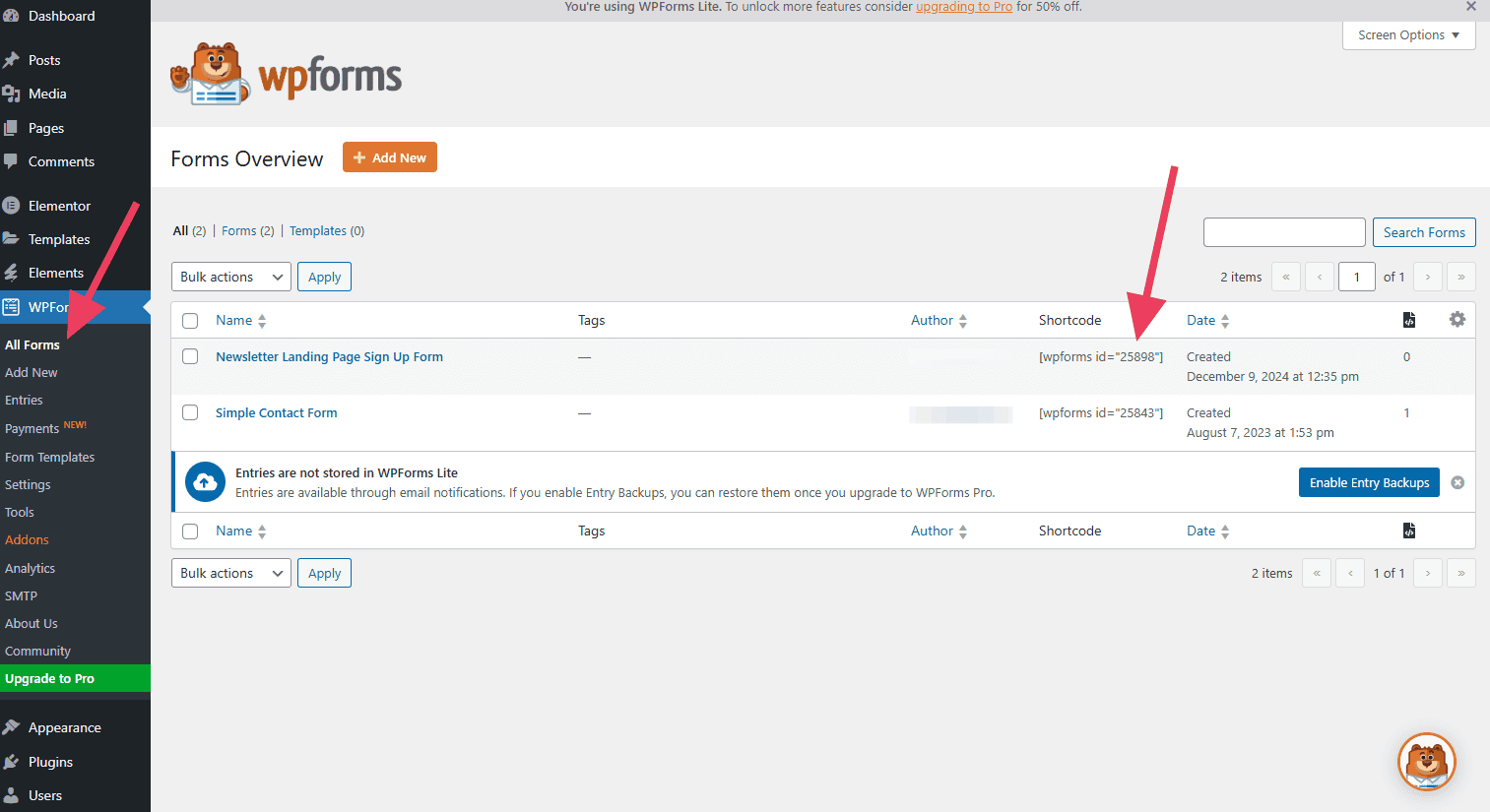Click the Pages icon in sidebar
This screenshot has width=1490, height=812.
click(11, 128)
